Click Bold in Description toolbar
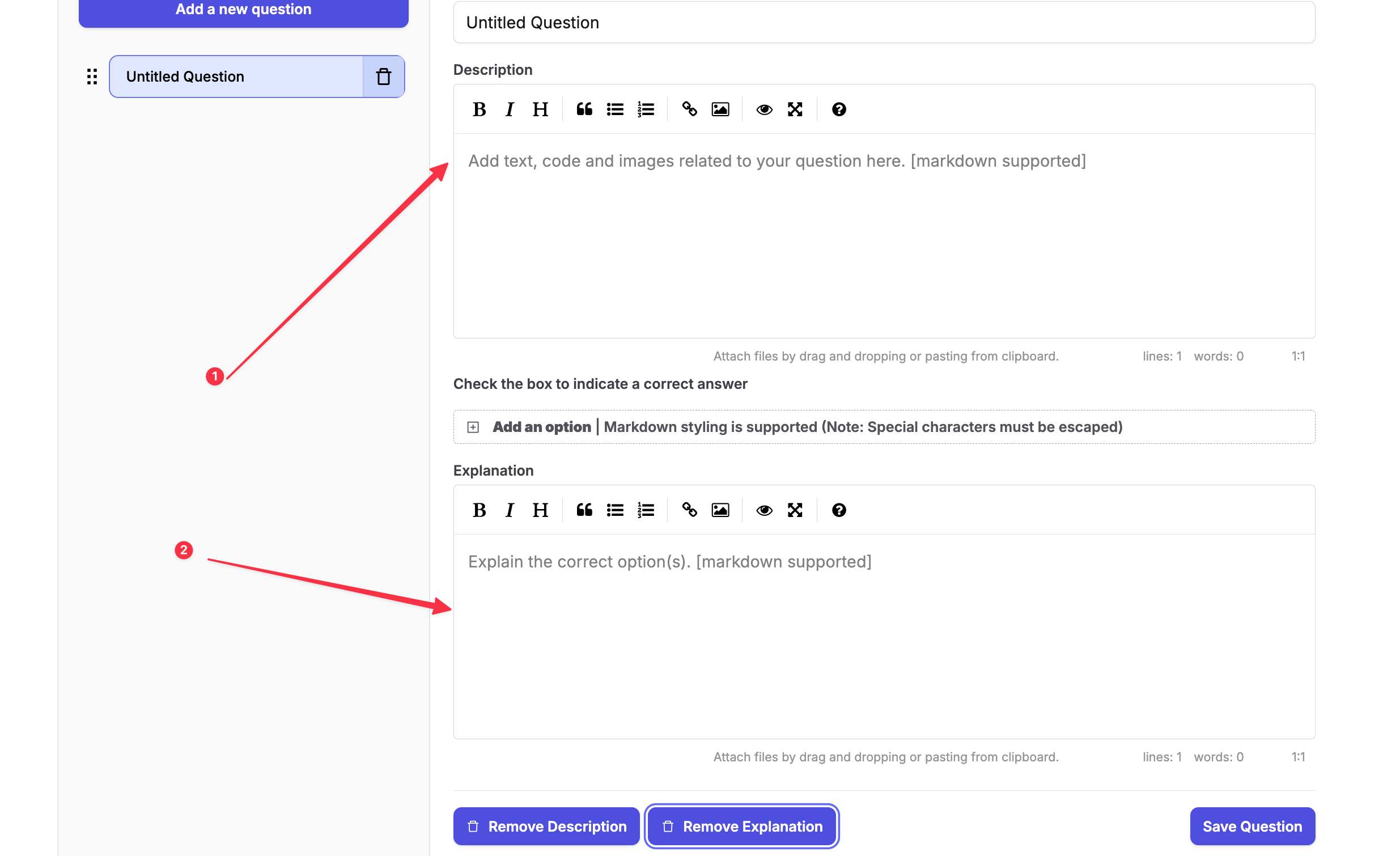 pyautogui.click(x=479, y=109)
